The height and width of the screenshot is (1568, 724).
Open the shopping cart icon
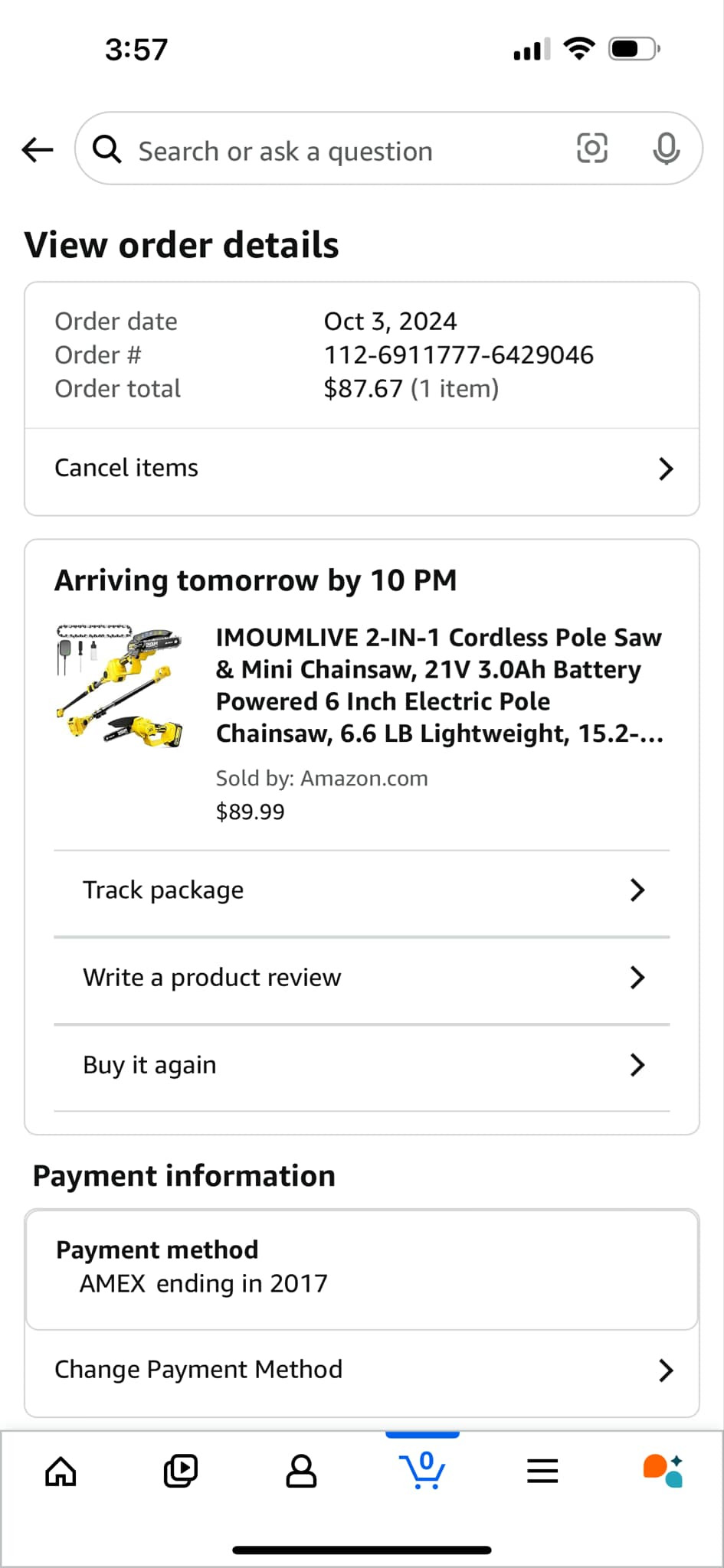tap(422, 1471)
